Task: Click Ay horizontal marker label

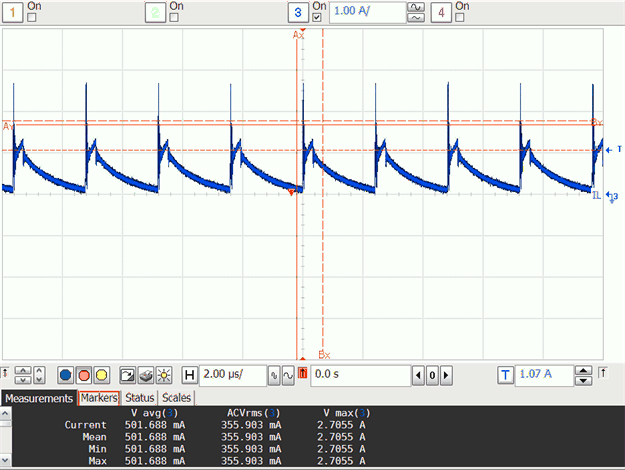Action: point(8,127)
